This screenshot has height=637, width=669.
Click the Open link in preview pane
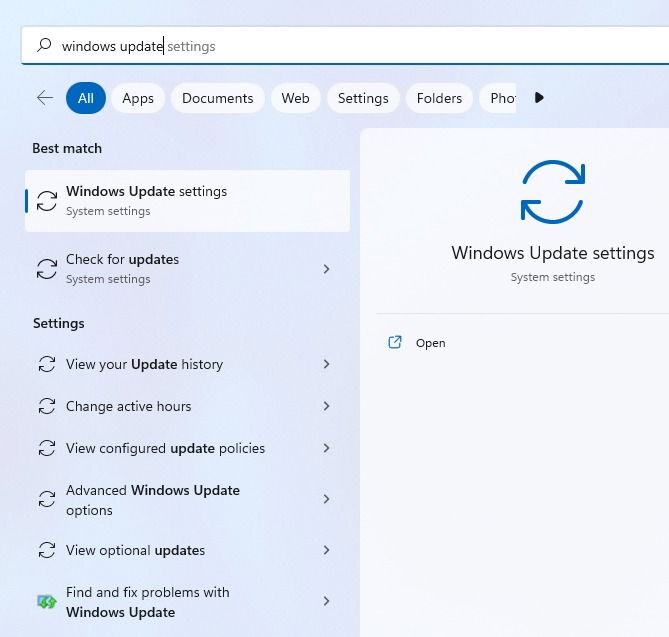point(431,343)
